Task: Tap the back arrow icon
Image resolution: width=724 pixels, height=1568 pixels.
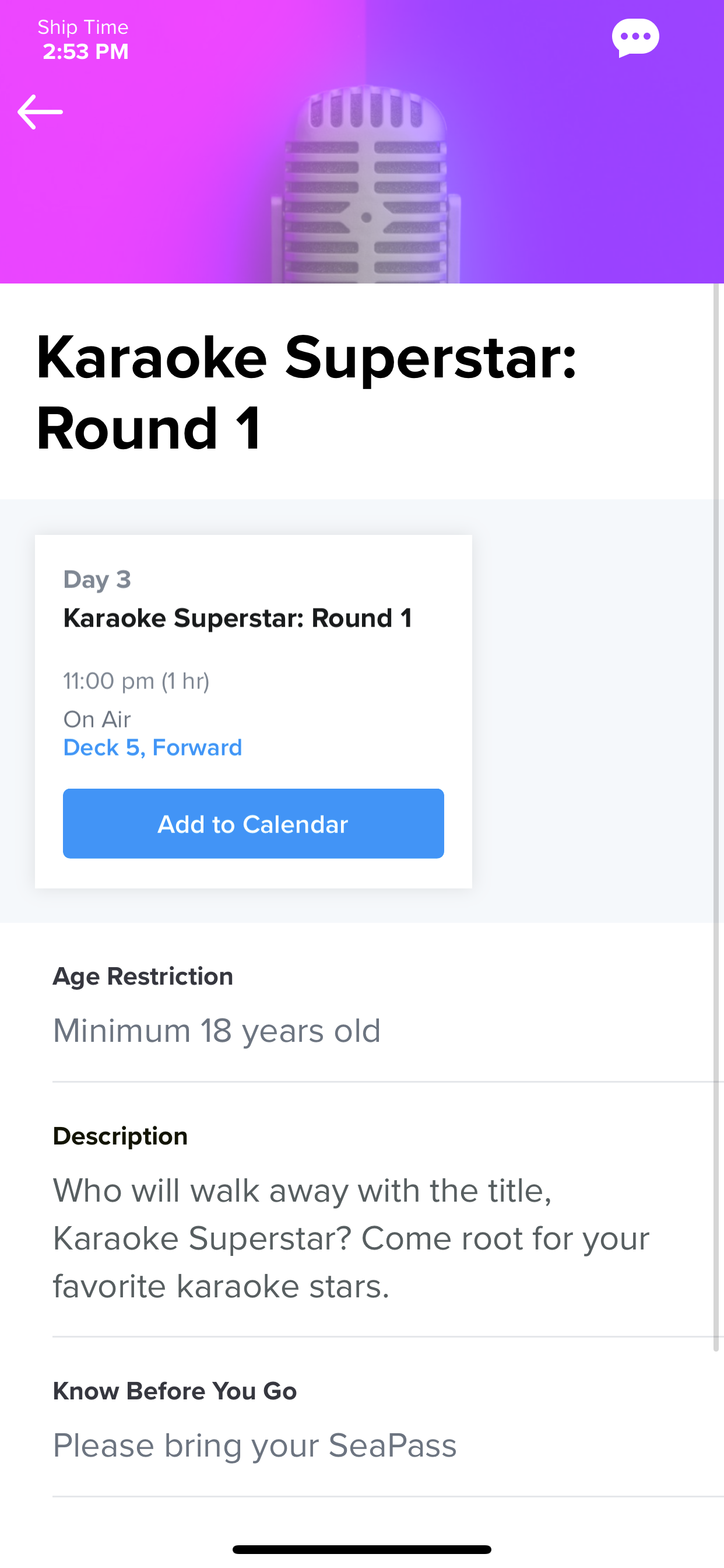Action: [40, 112]
